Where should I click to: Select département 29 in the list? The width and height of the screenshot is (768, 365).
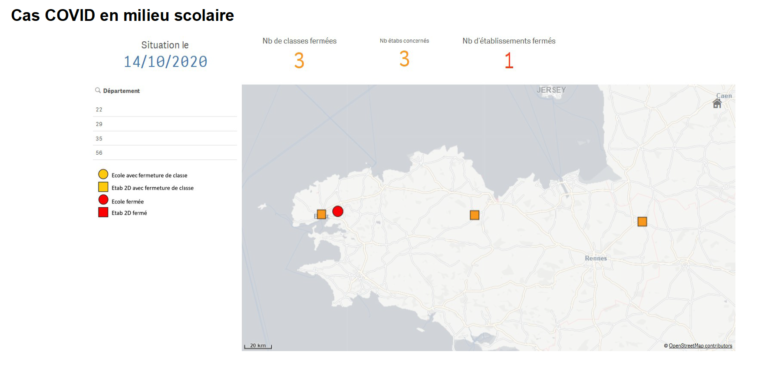coord(165,124)
